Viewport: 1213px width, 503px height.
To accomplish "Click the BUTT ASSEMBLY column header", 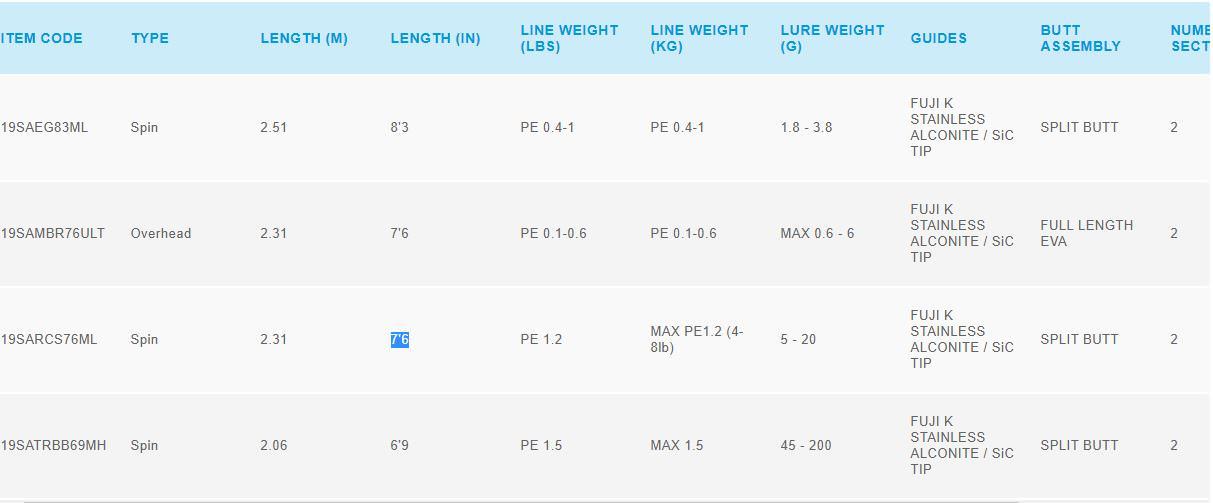I will [1080, 38].
